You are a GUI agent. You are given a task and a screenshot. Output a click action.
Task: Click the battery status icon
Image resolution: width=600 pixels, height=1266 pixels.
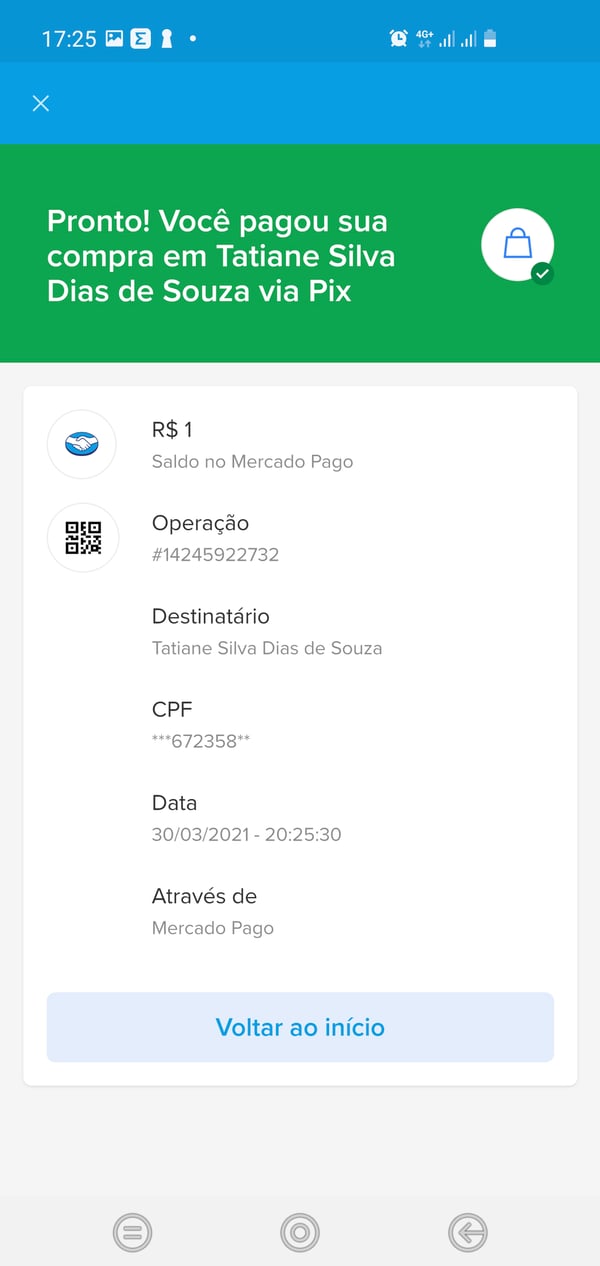[489, 38]
